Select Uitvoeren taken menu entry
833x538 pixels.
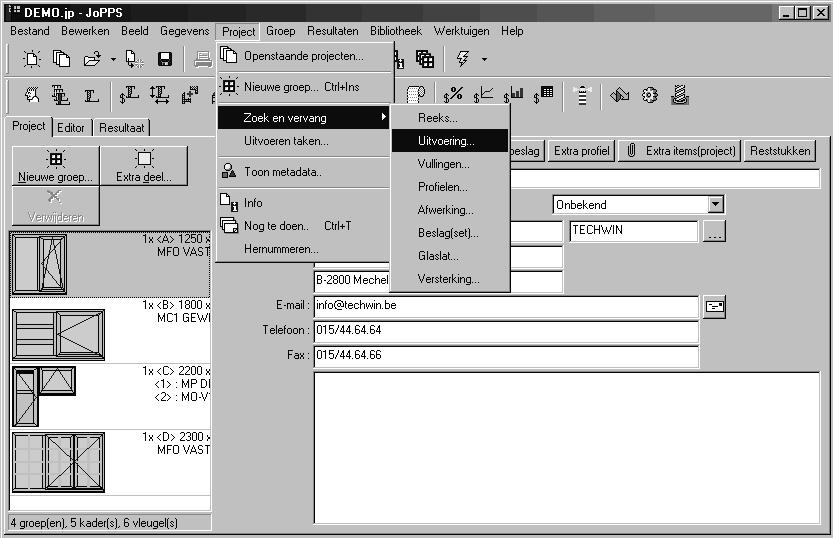[304, 141]
